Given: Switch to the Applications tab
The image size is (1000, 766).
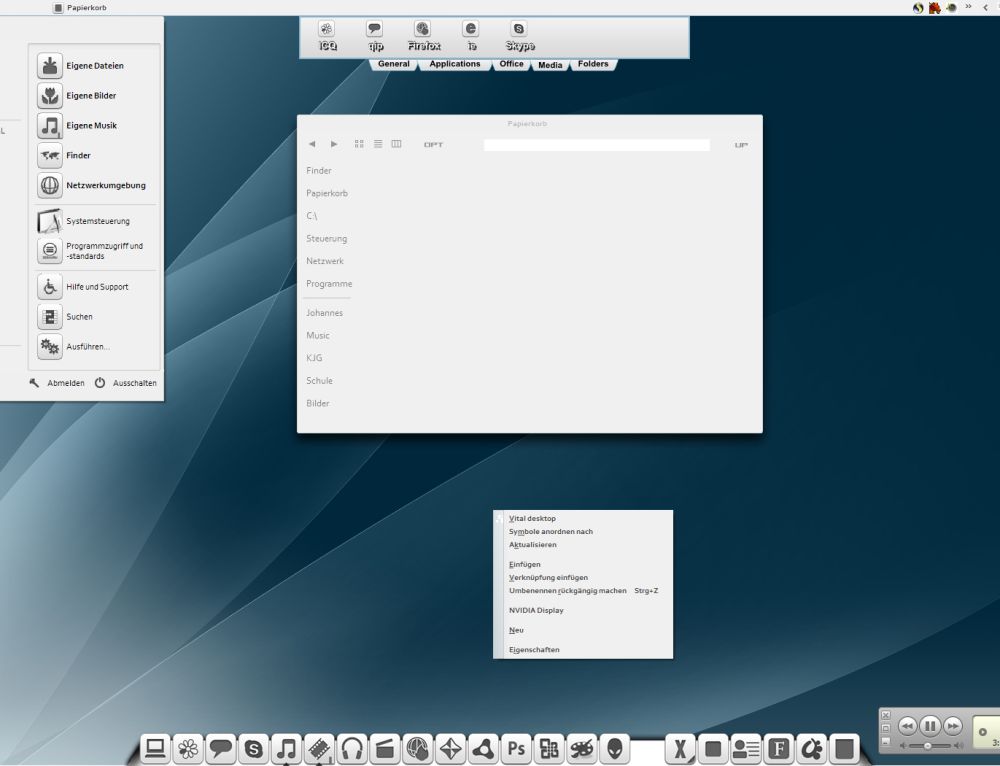Looking at the screenshot, I should pos(455,64).
